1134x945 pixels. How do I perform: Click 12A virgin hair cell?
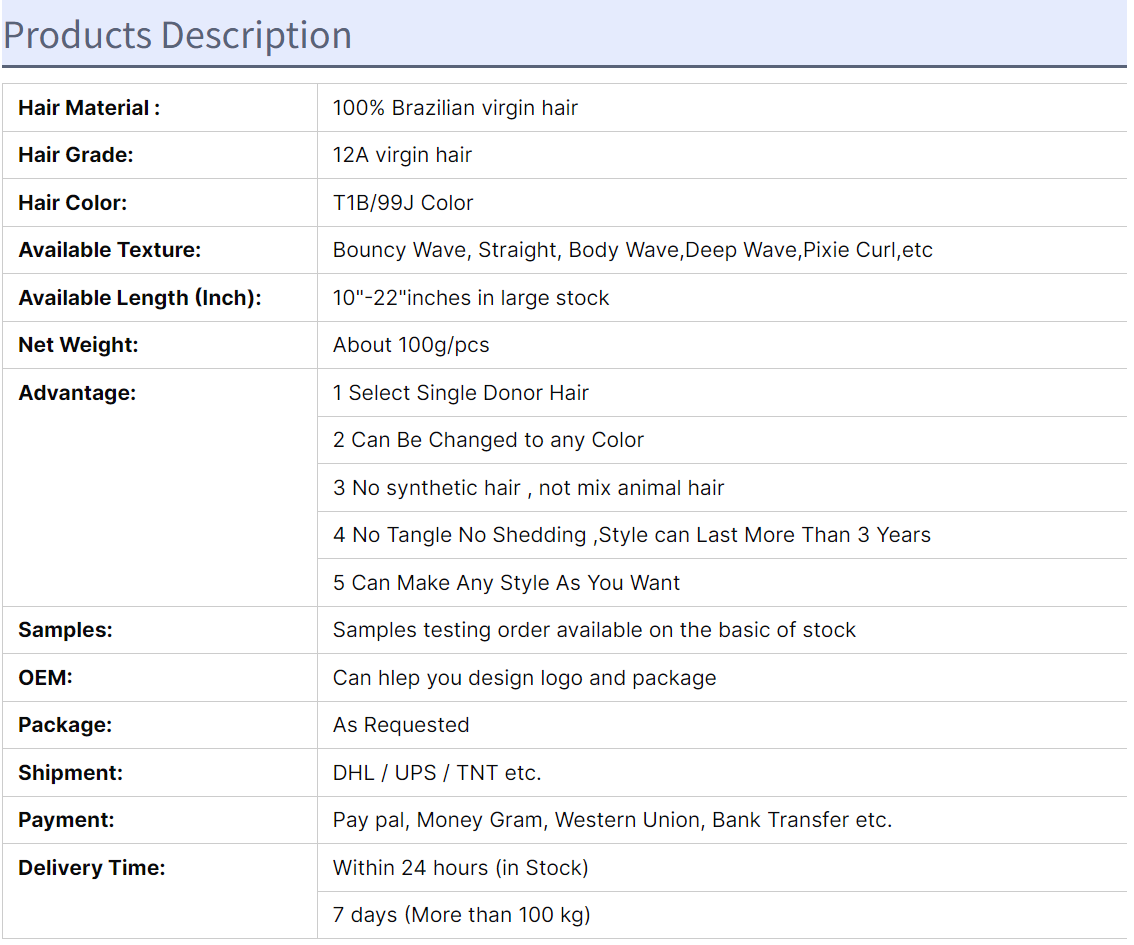click(402, 155)
